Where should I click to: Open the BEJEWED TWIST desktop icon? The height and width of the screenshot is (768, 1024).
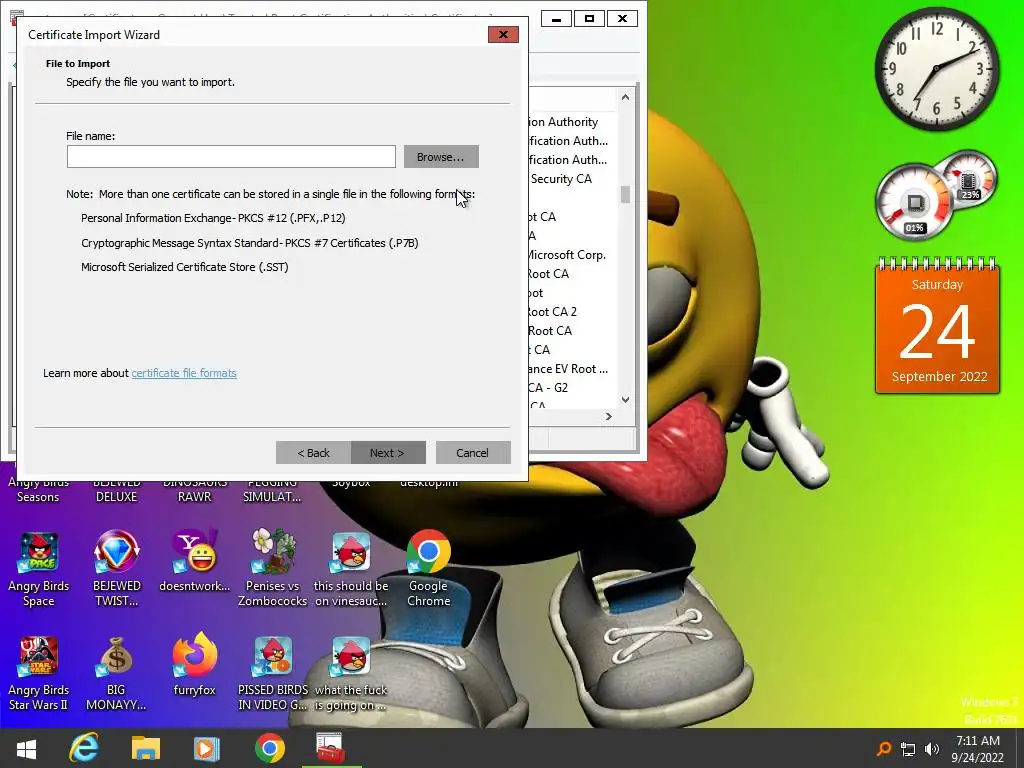pyautogui.click(x=116, y=569)
